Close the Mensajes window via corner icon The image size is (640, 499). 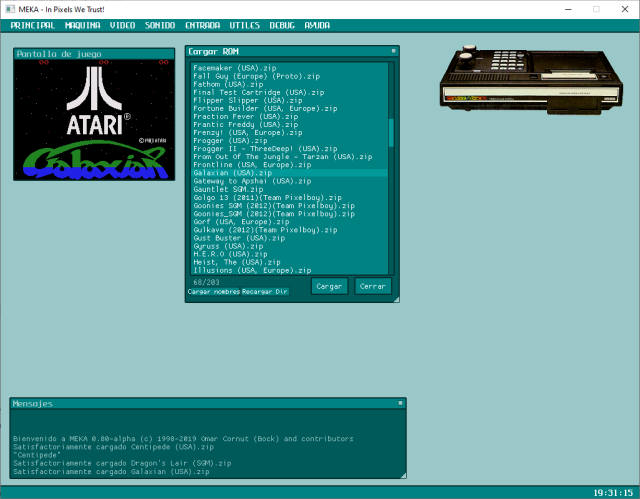point(400,403)
